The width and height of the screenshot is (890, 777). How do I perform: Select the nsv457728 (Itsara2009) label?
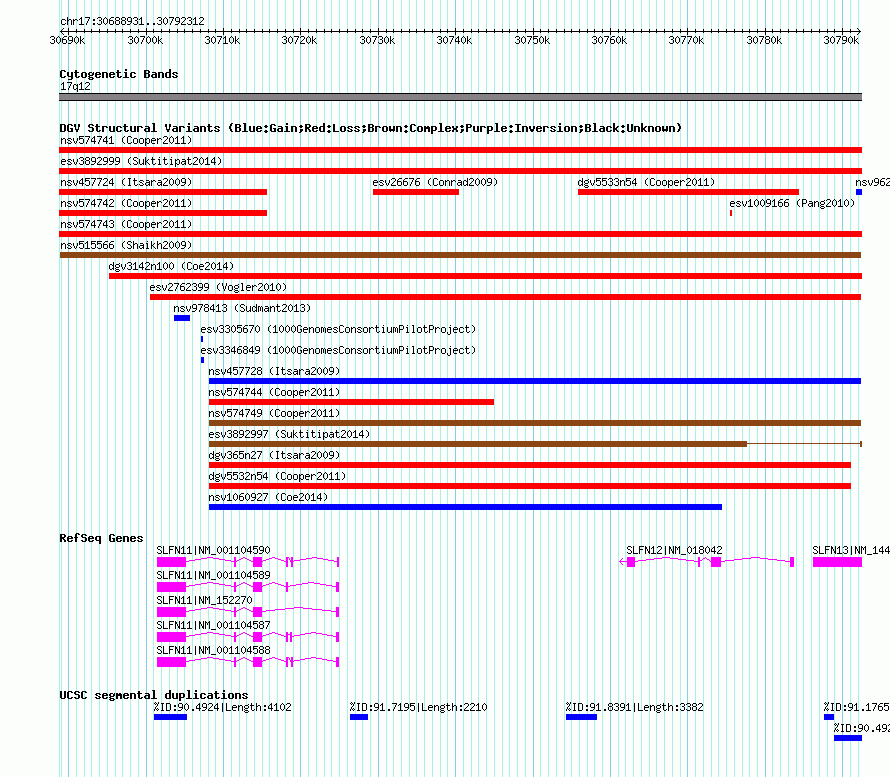pyautogui.click(x=274, y=371)
